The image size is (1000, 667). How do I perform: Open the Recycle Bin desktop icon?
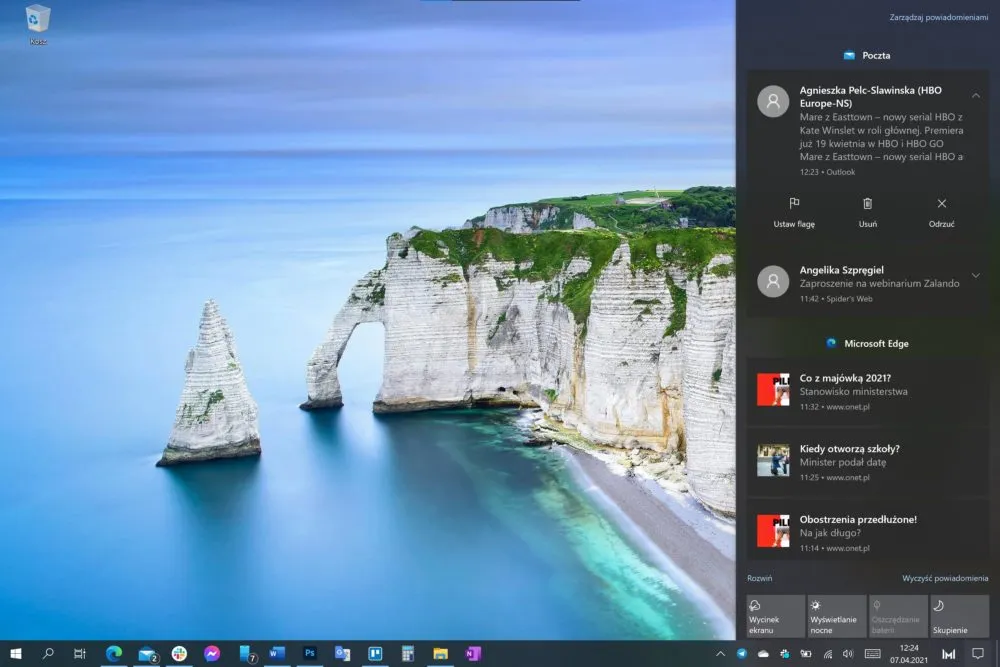click(38, 24)
